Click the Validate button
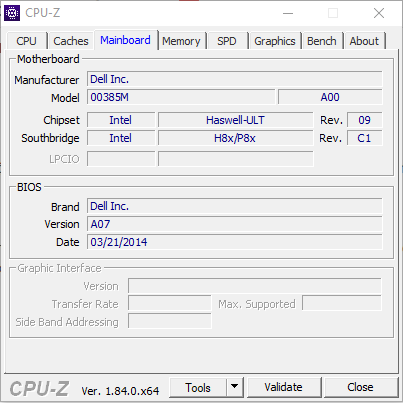 click(284, 387)
